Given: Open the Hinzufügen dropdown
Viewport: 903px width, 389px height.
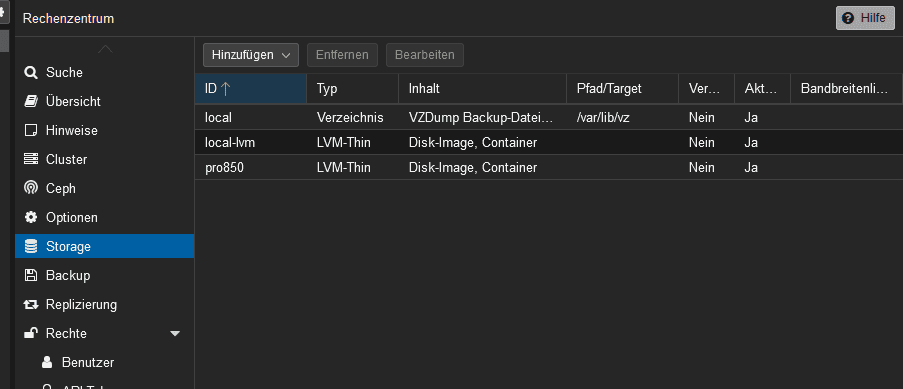Looking at the screenshot, I should (x=251, y=55).
